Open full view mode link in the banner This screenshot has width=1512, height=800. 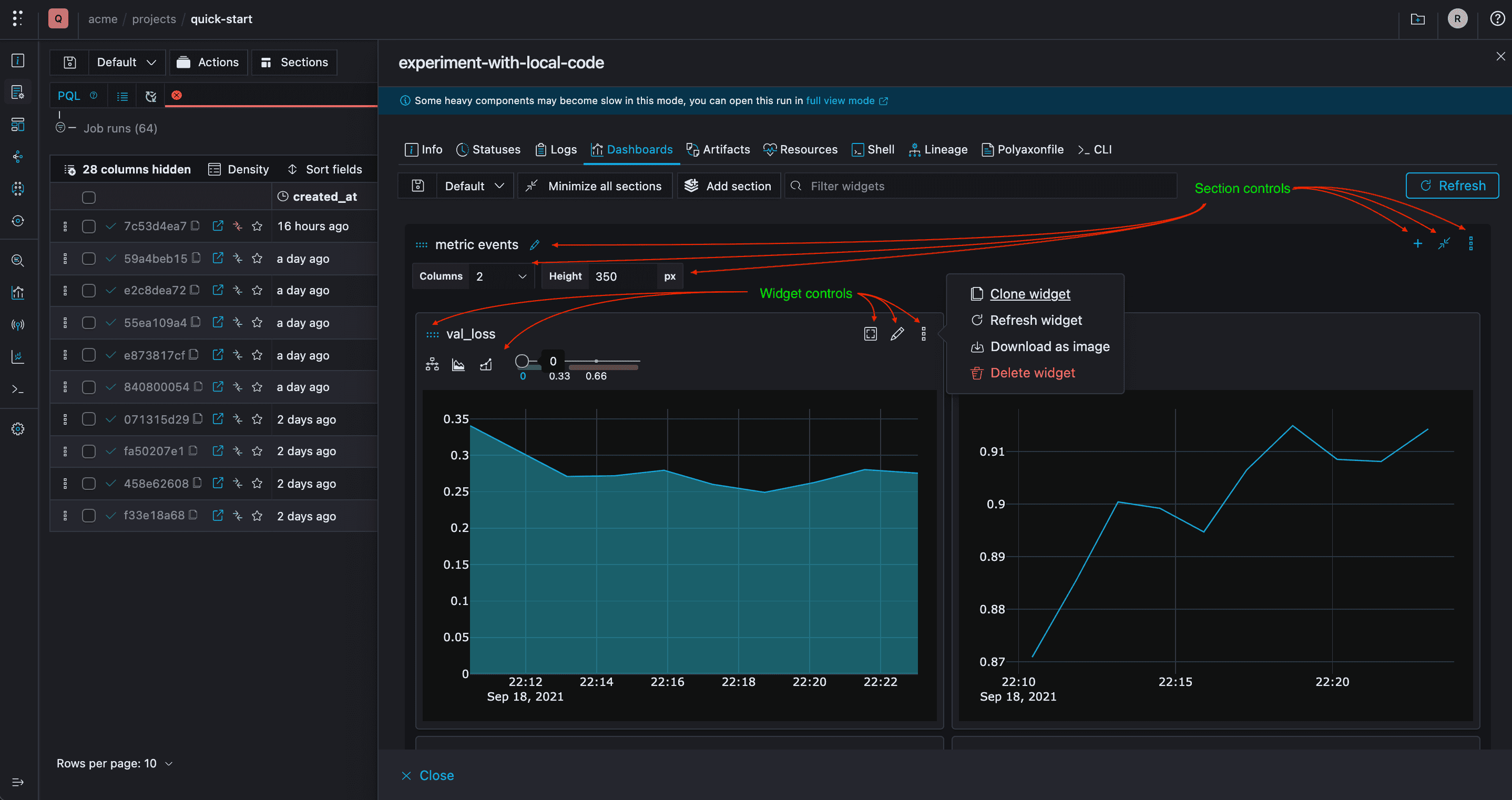click(x=841, y=100)
